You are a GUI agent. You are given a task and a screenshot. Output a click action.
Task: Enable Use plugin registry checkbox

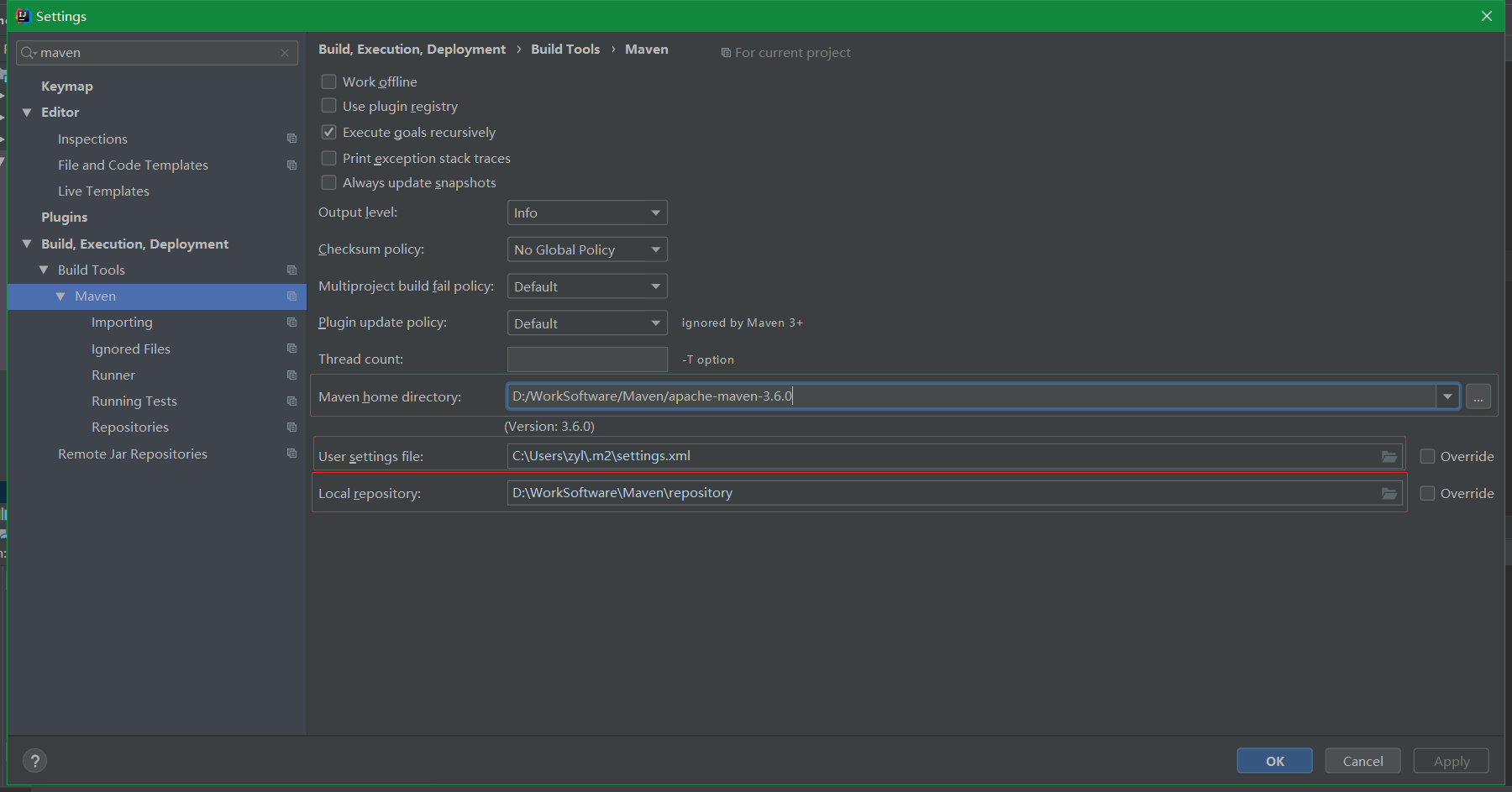(328, 106)
